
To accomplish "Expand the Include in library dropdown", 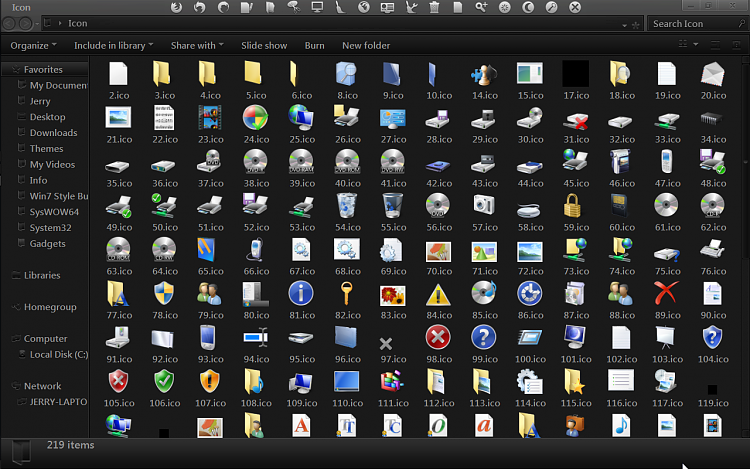I will pos(113,46).
